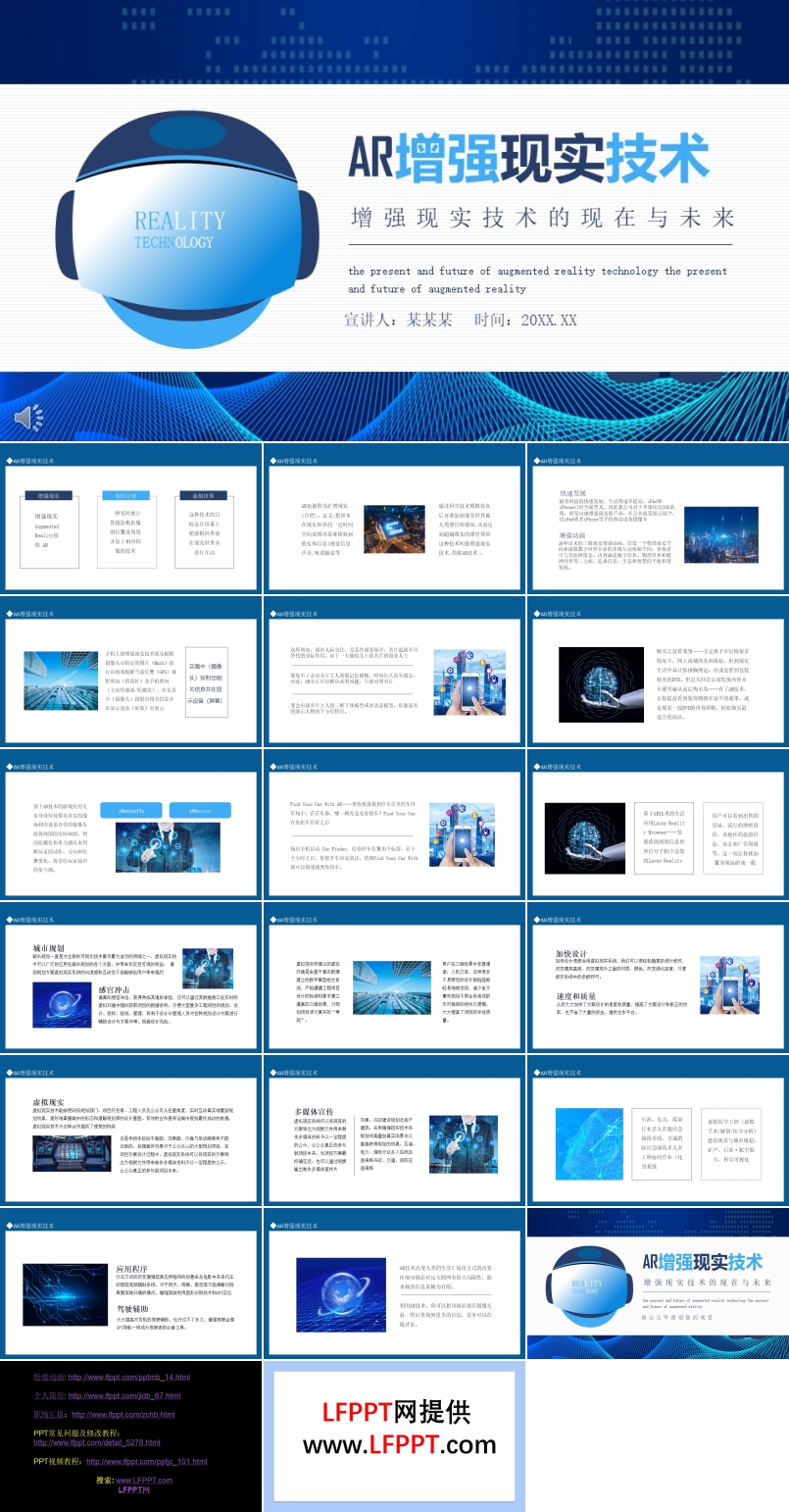
Task: Open the zchb.html report link
Action: [123, 1415]
